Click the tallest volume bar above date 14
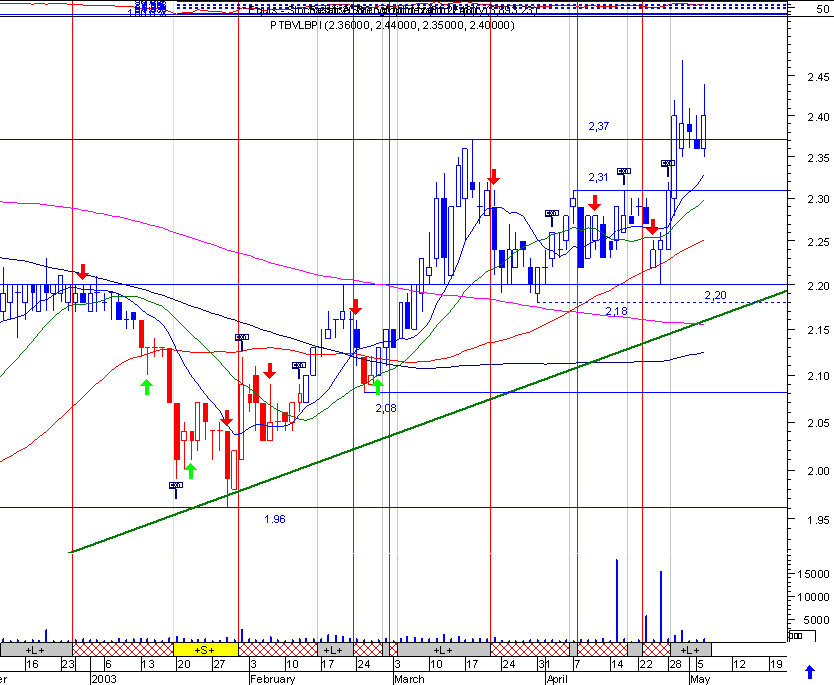The image size is (834, 685). [x=617, y=600]
